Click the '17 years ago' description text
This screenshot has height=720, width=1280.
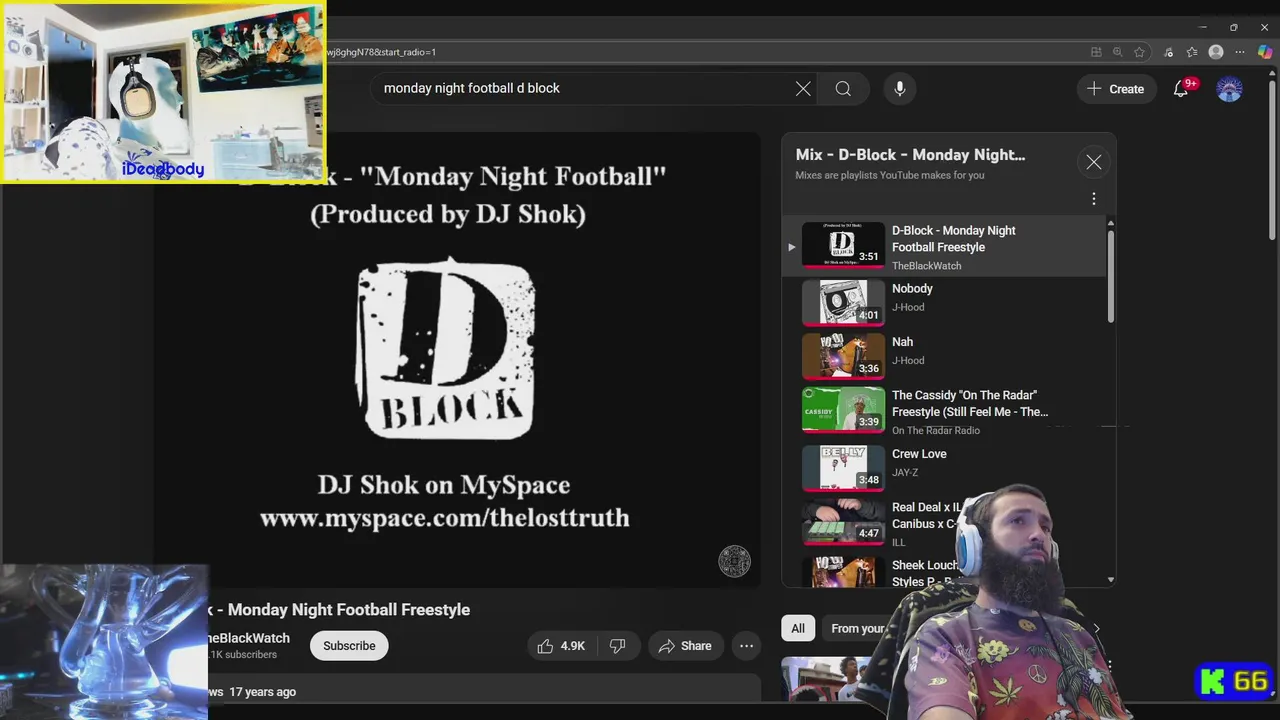(262, 692)
